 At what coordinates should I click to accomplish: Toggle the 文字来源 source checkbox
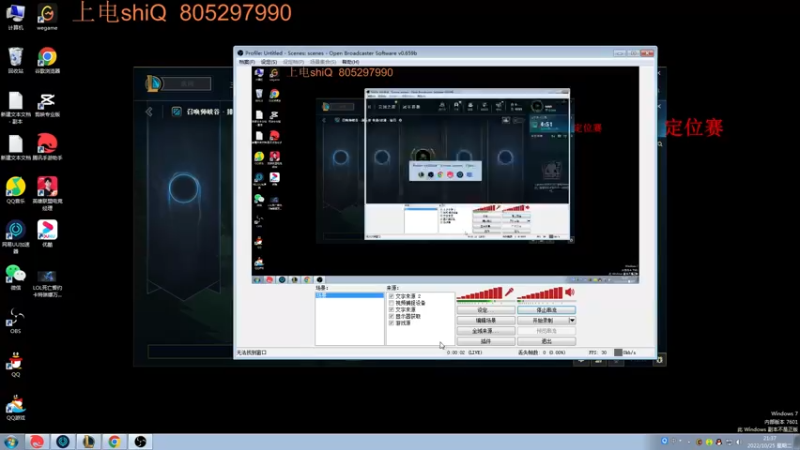(x=391, y=309)
